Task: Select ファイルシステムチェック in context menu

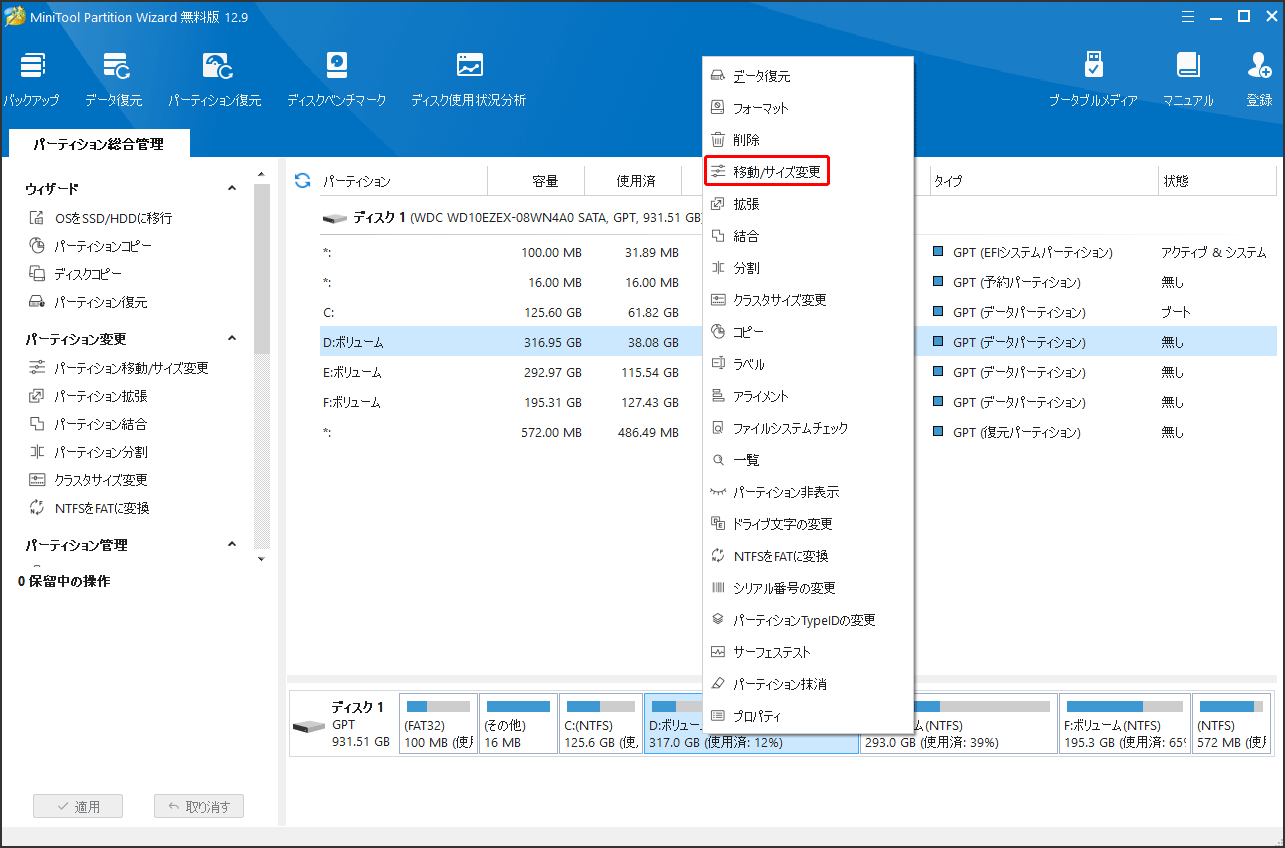Action: (x=808, y=428)
